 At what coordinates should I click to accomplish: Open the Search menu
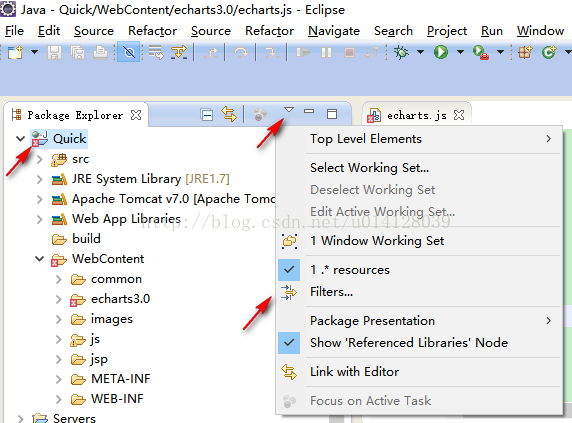[393, 31]
